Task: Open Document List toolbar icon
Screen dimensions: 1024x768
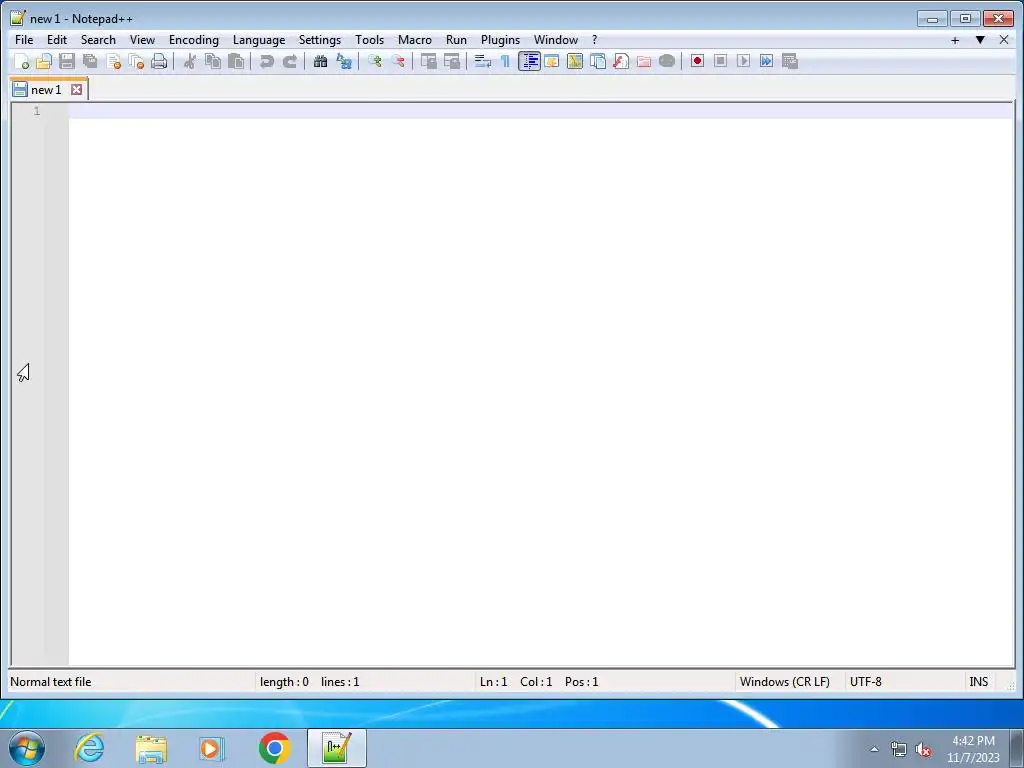Action: click(598, 61)
